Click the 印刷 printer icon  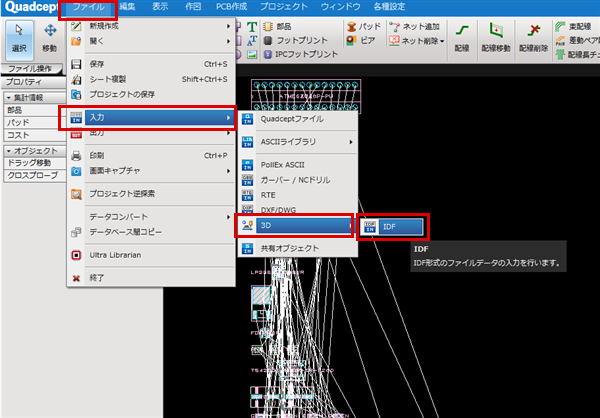click(x=76, y=155)
